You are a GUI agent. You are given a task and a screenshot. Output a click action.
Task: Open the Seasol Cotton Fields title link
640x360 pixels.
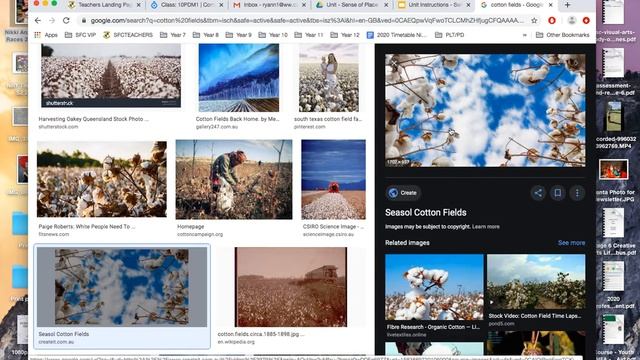coord(426,213)
